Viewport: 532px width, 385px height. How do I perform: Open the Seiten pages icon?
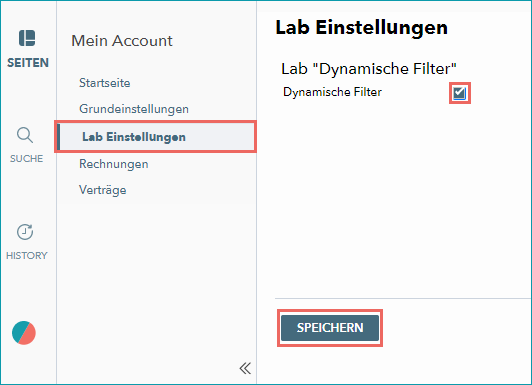pos(27,38)
